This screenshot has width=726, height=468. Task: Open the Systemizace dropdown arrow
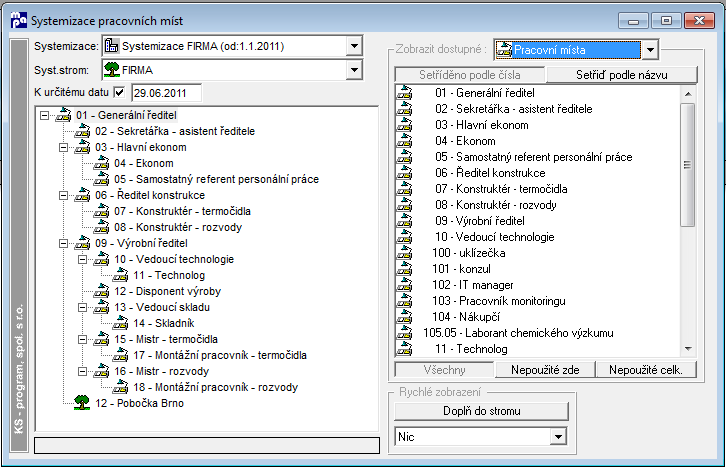pos(354,46)
